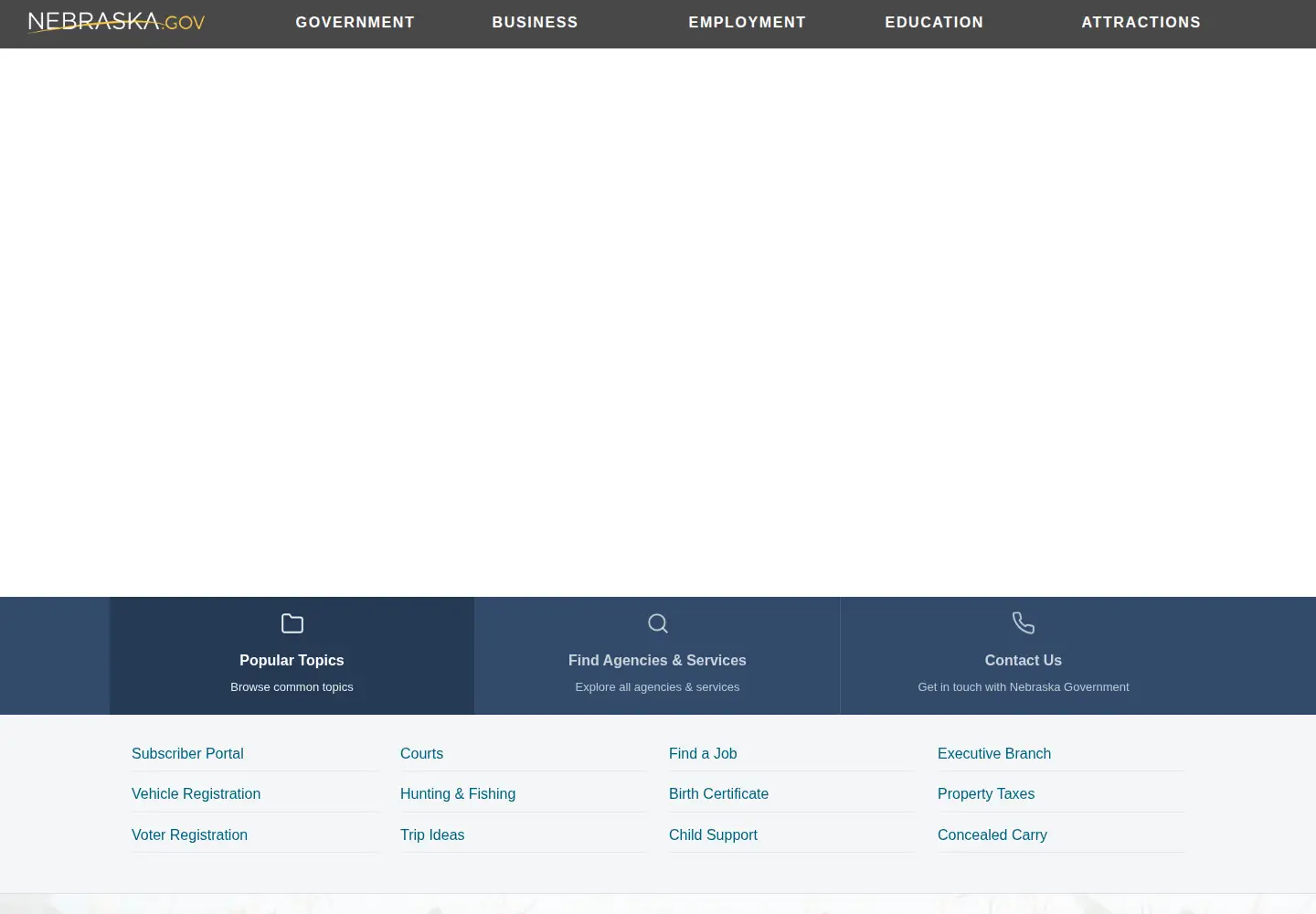Click 'Browse common topics' subtitle

point(292,686)
